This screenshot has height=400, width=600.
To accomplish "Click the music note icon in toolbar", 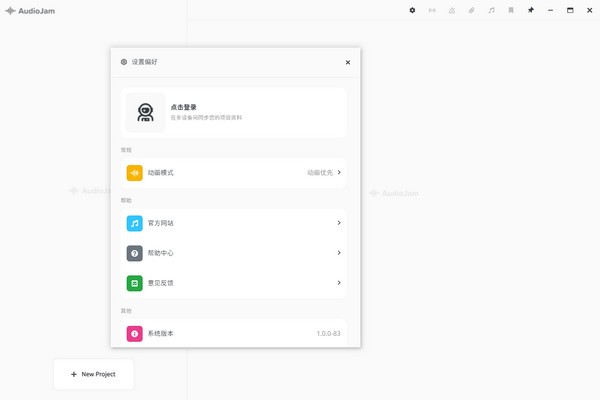I will click(x=491, y=10).
